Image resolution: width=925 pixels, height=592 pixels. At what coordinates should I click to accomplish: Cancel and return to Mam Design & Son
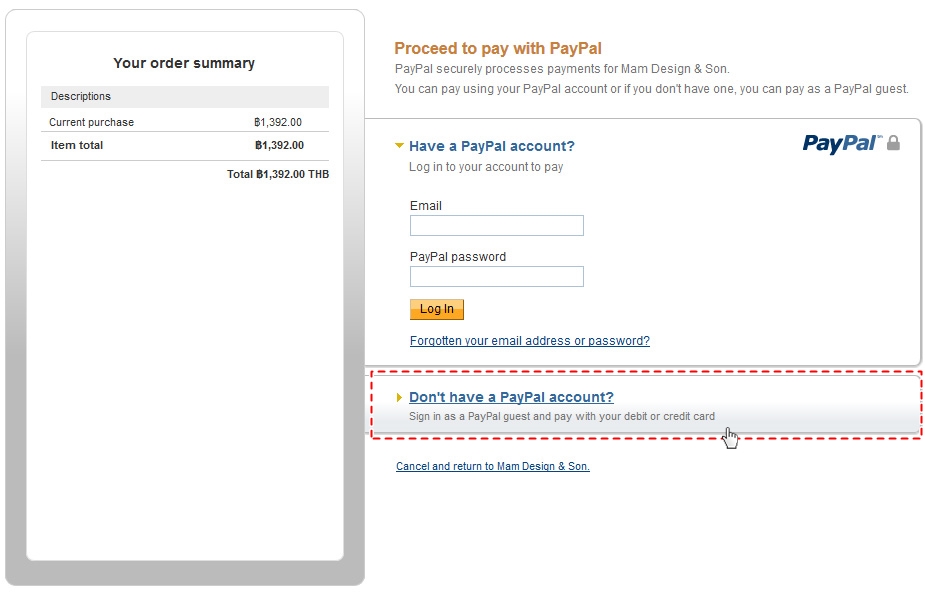pyautogui.click(x=492, y=466)
